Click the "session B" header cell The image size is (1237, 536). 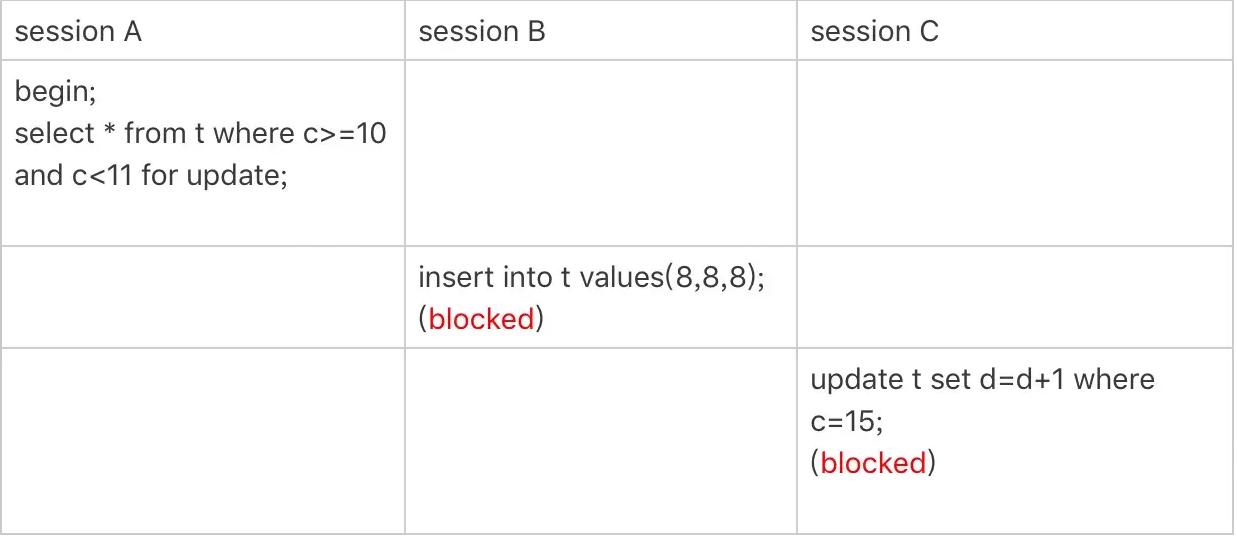click(x=482, y=32)
